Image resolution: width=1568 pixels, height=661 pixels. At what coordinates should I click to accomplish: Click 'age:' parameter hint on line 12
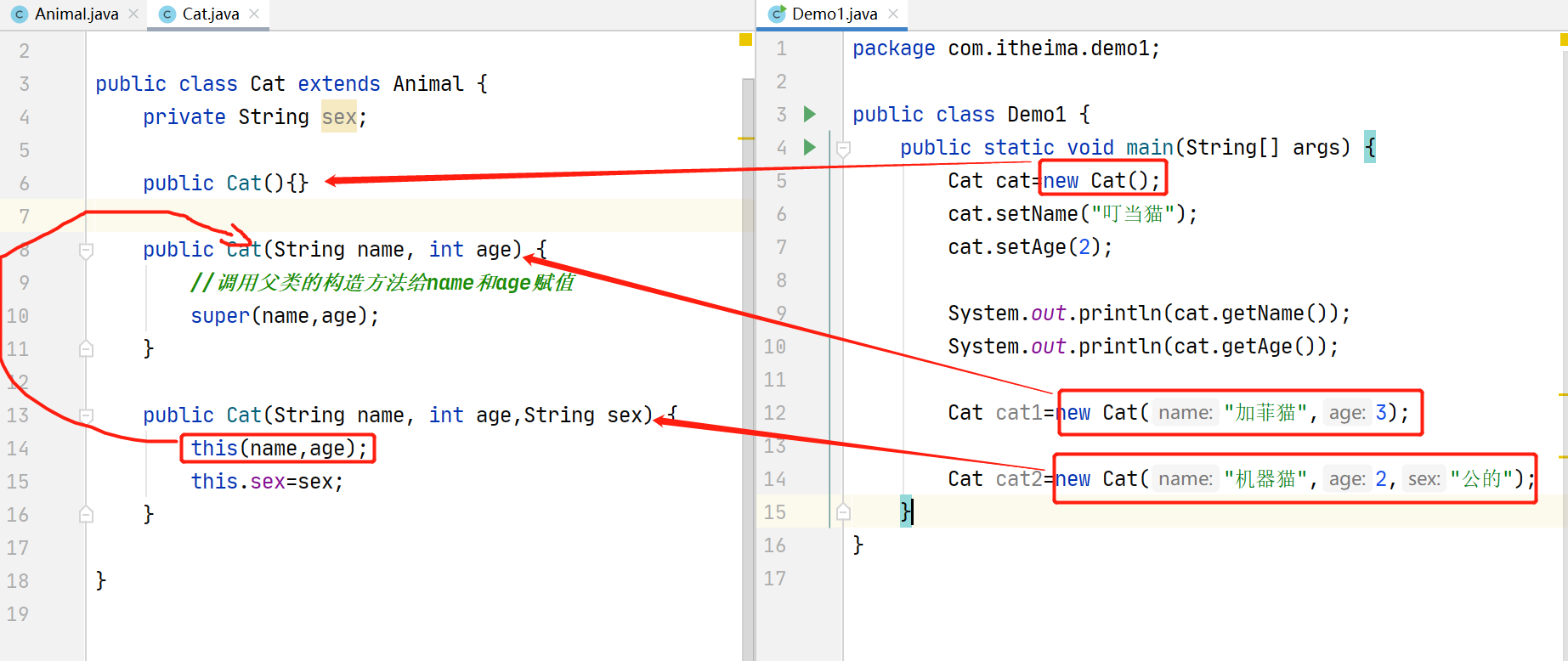1347,413
